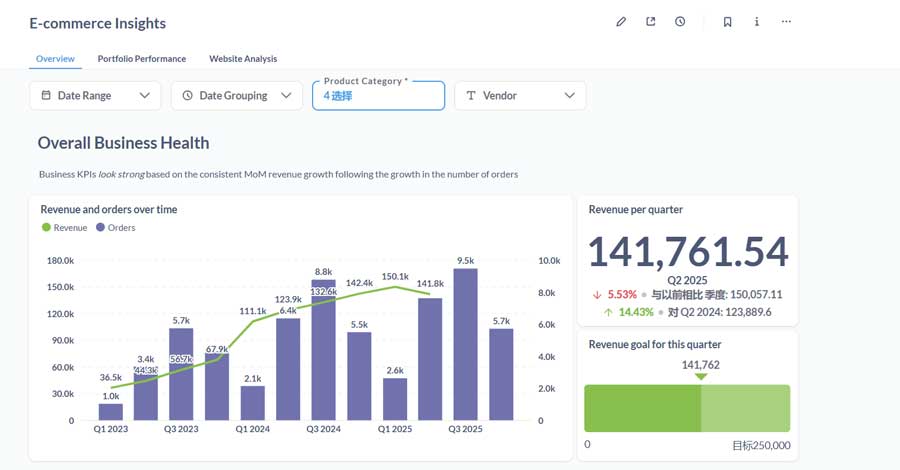Open the three-dot more options menu
Image resolution: width=900 pixels, height=470 pixels.
786,22
